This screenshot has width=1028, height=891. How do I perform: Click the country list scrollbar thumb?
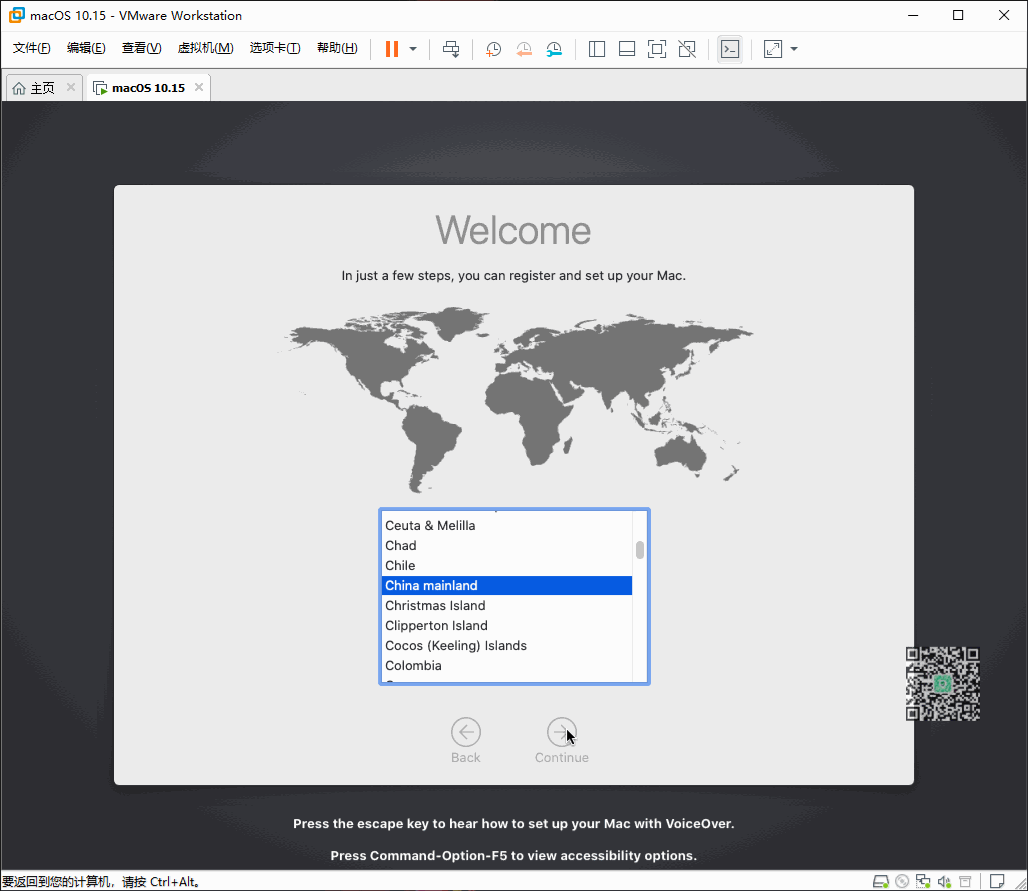640,550
